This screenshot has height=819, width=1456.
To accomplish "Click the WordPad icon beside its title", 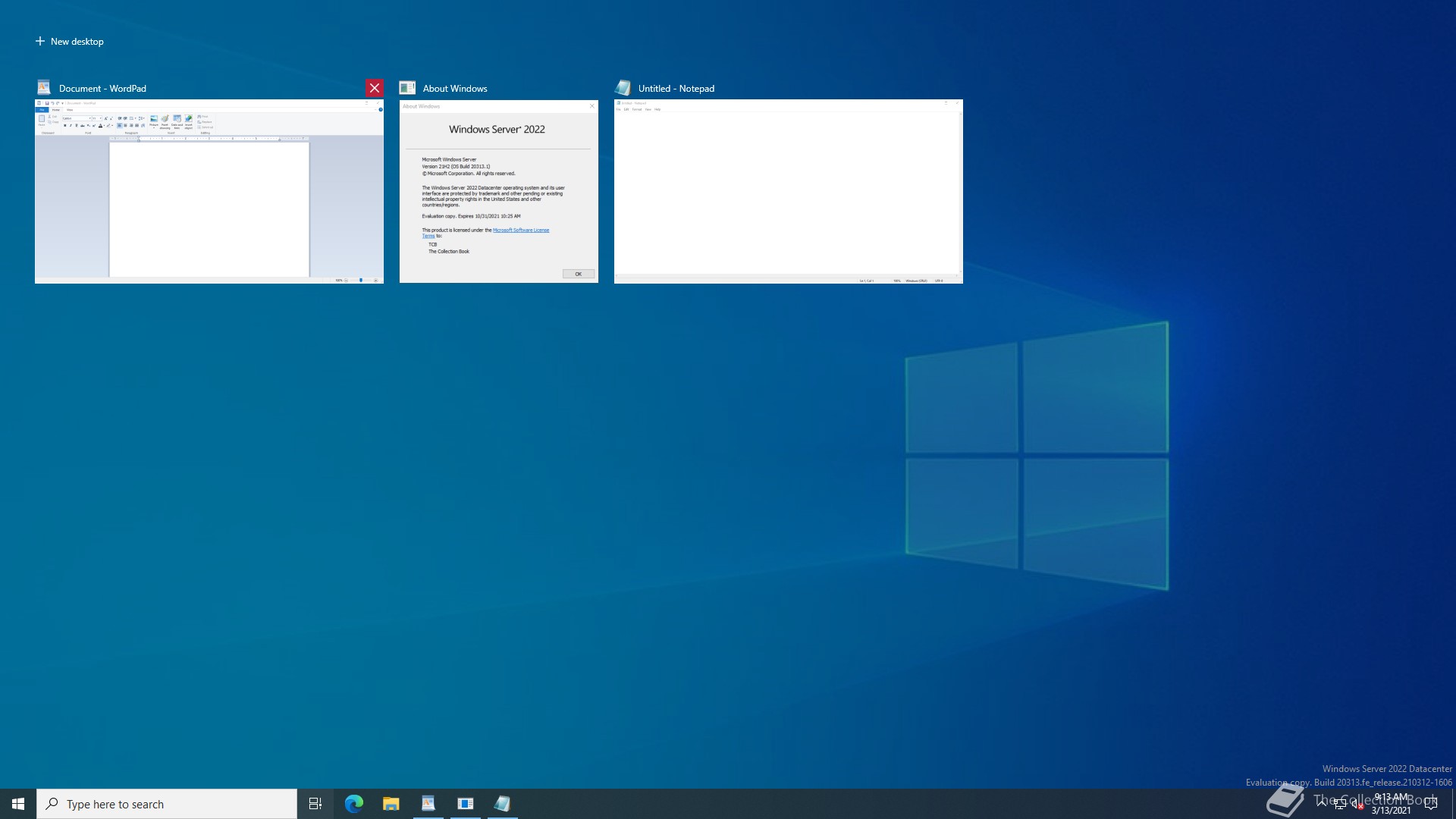I will [44, 88].
